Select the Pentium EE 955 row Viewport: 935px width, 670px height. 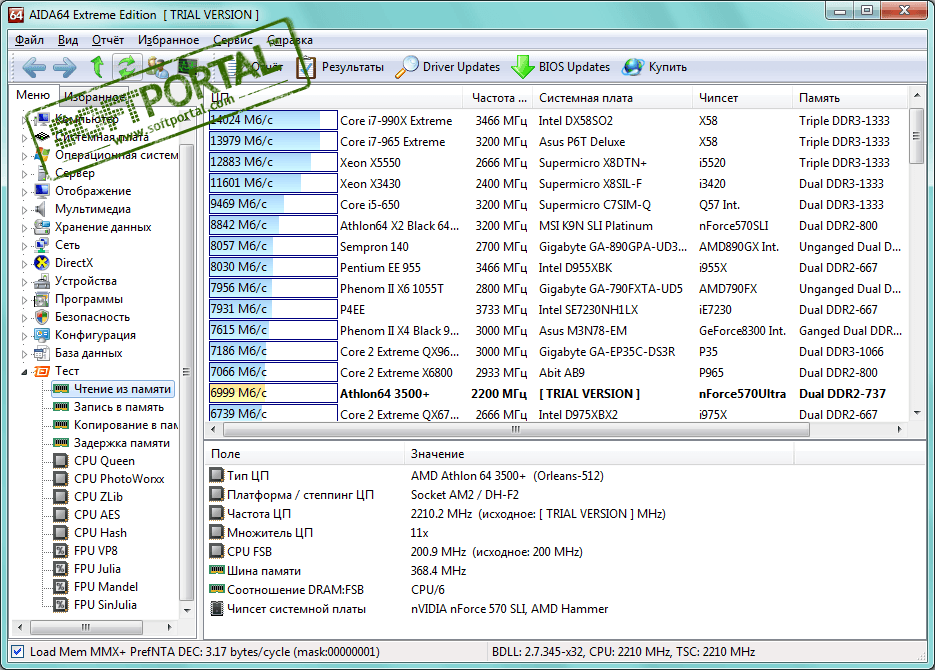pos(558,267)
